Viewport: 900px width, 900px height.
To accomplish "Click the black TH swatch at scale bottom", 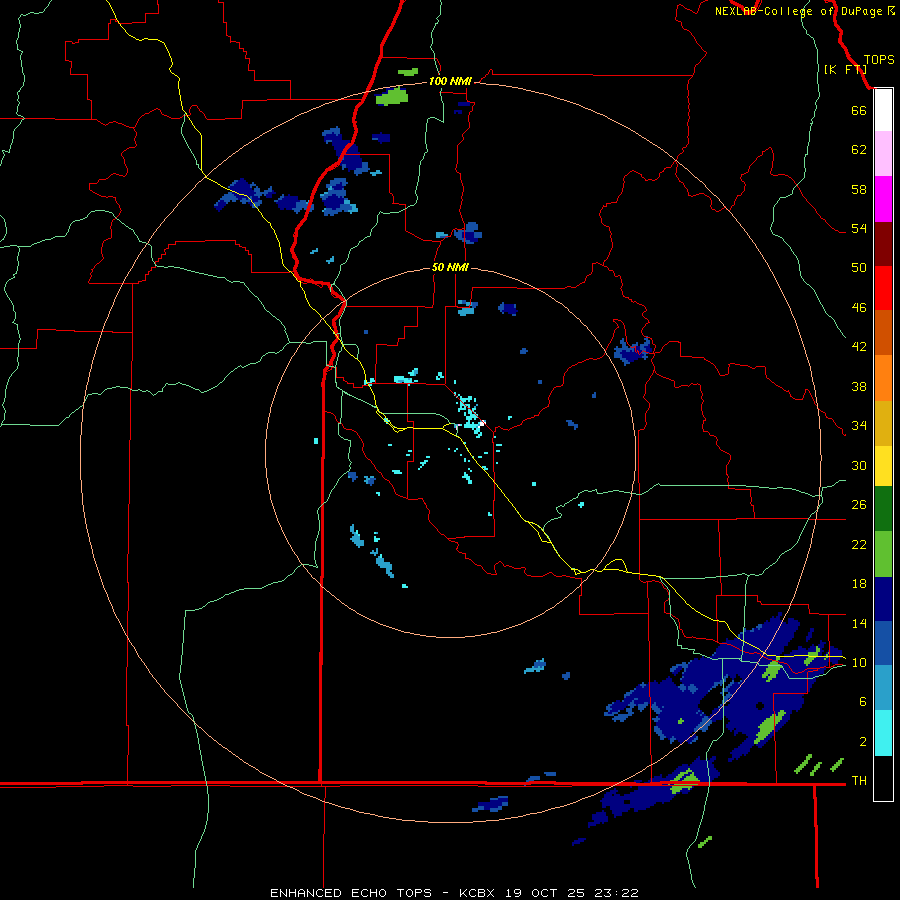I will pyautogui.click(x=883, y=778).
